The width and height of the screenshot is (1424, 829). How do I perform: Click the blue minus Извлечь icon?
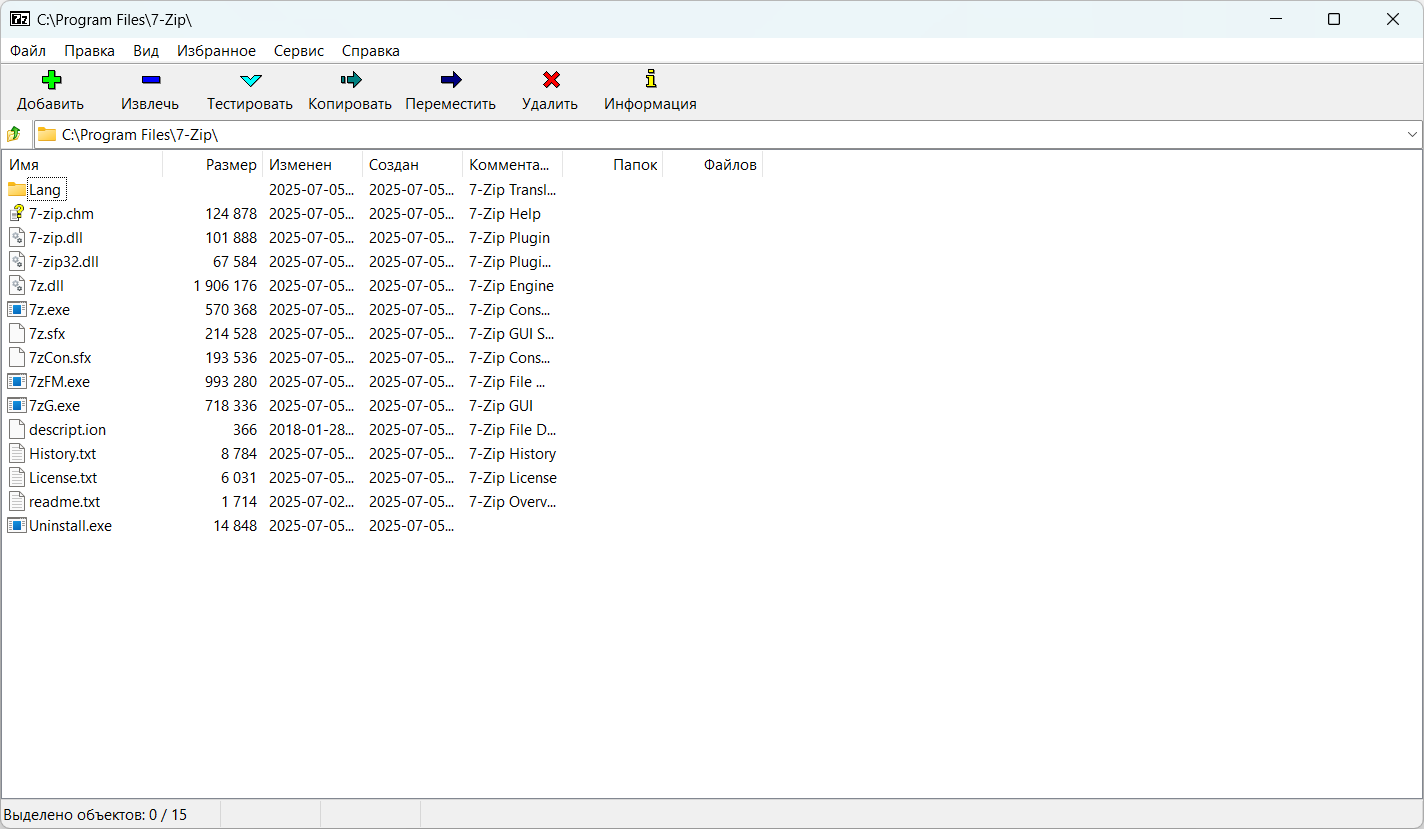pyautogui.click(x=150, y=80)
